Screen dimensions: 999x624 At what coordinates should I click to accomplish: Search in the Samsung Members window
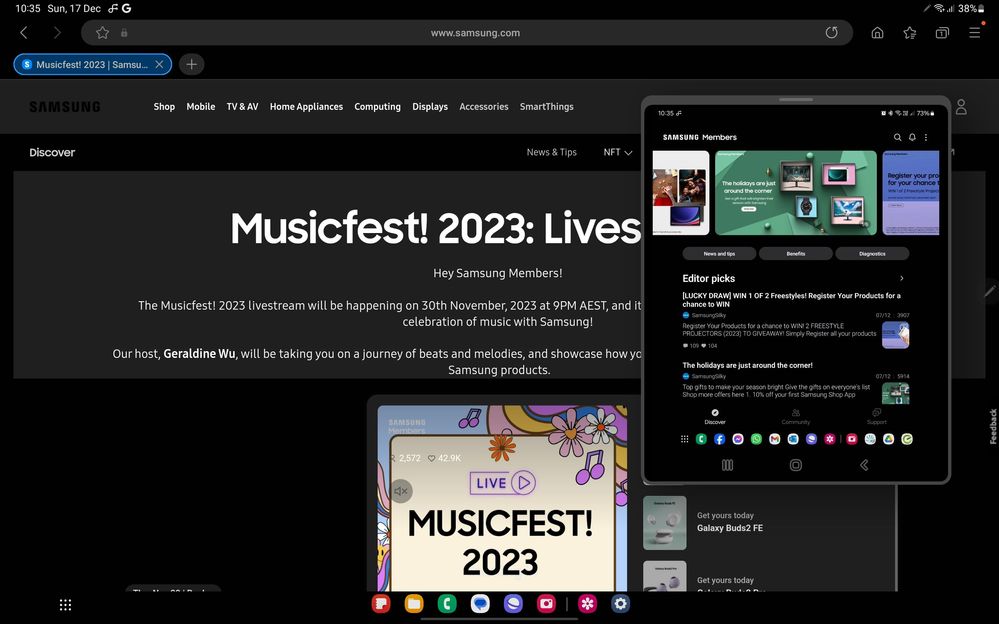tap(898, 137)
